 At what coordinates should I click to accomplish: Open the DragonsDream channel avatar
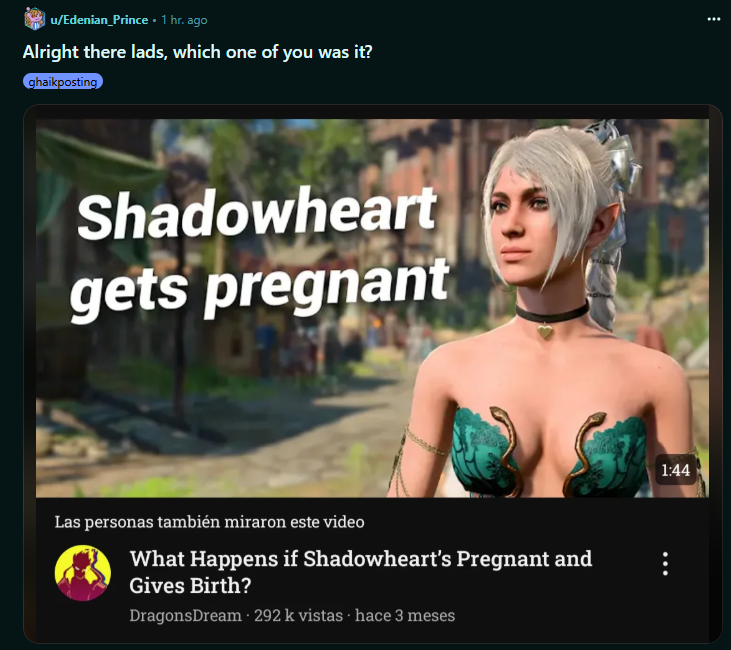click(83, 573)
